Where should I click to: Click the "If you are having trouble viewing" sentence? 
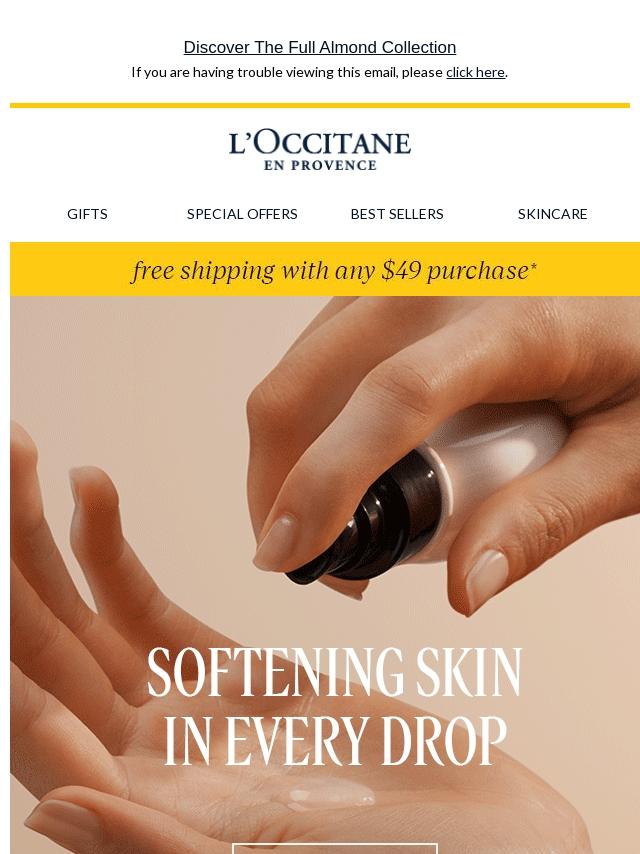(x=287, y=72)
